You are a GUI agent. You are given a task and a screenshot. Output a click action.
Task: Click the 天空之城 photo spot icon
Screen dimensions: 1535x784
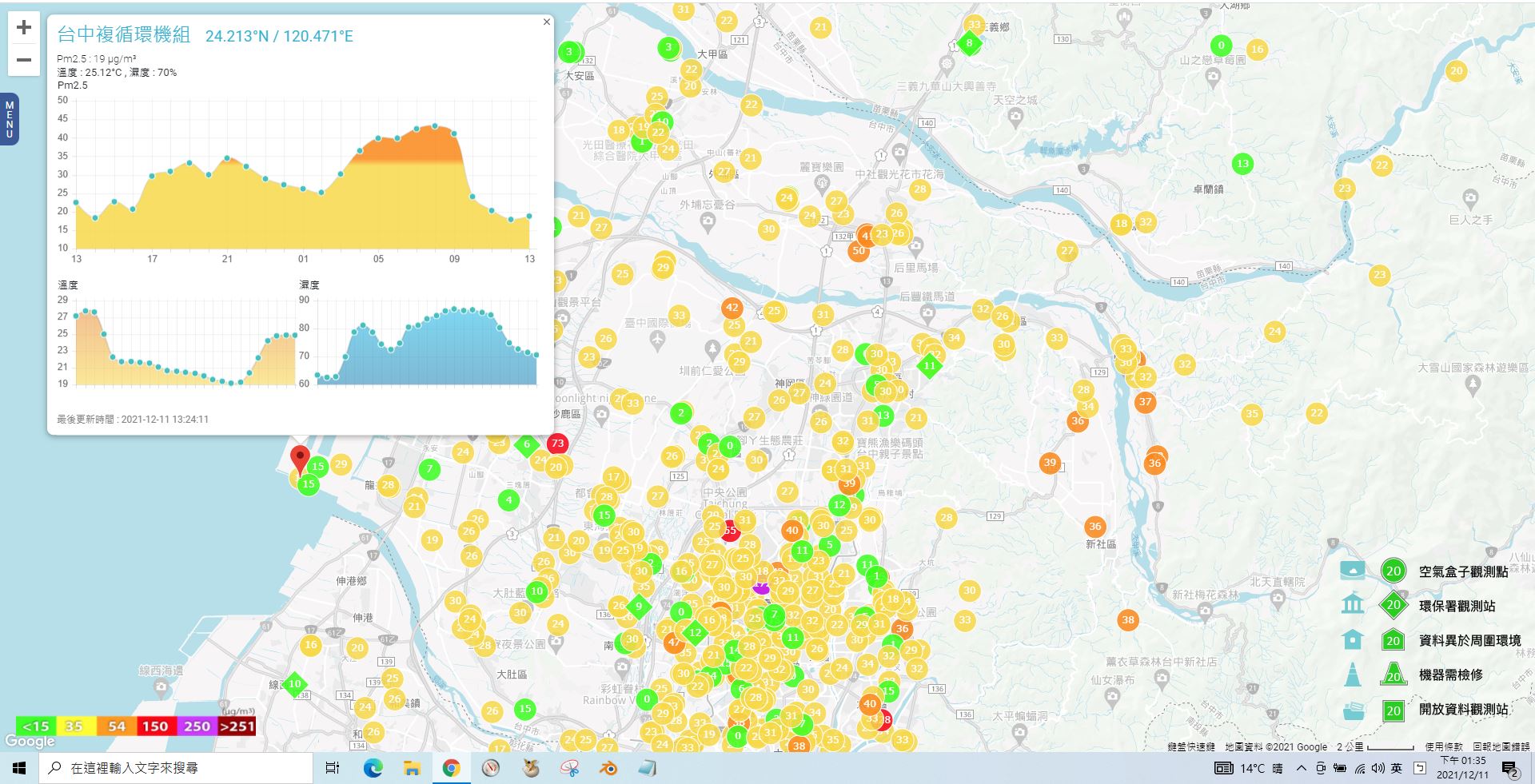pyautogui.click(x=1015, y=117)
